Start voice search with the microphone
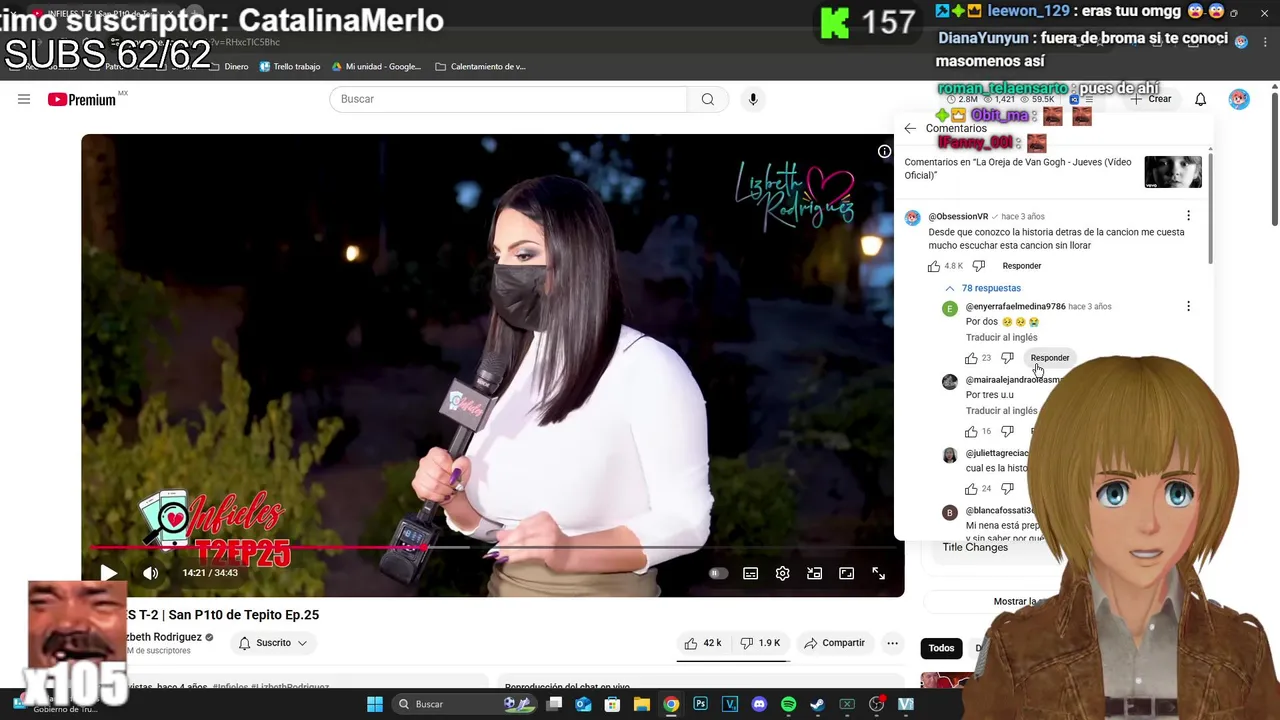 (x=753, y=99)
